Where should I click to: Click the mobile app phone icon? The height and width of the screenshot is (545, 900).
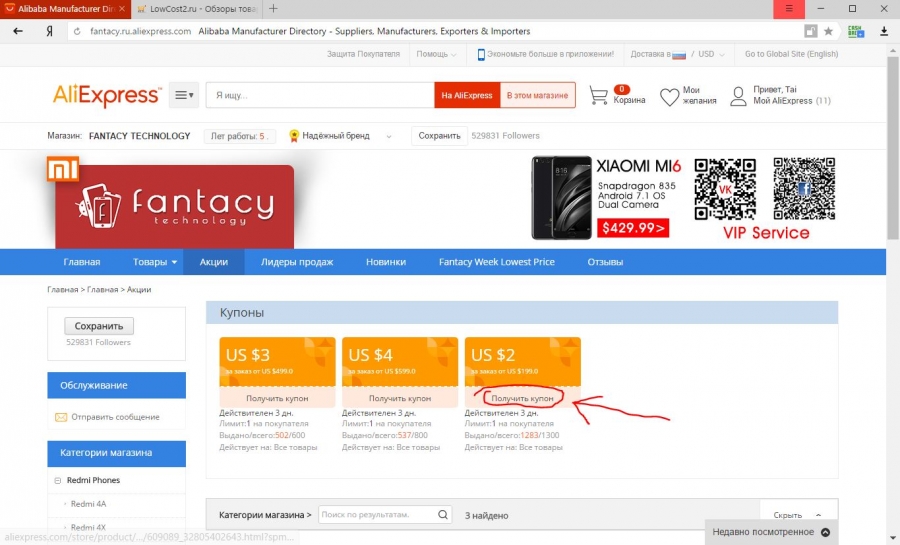[x=481, y=54]
